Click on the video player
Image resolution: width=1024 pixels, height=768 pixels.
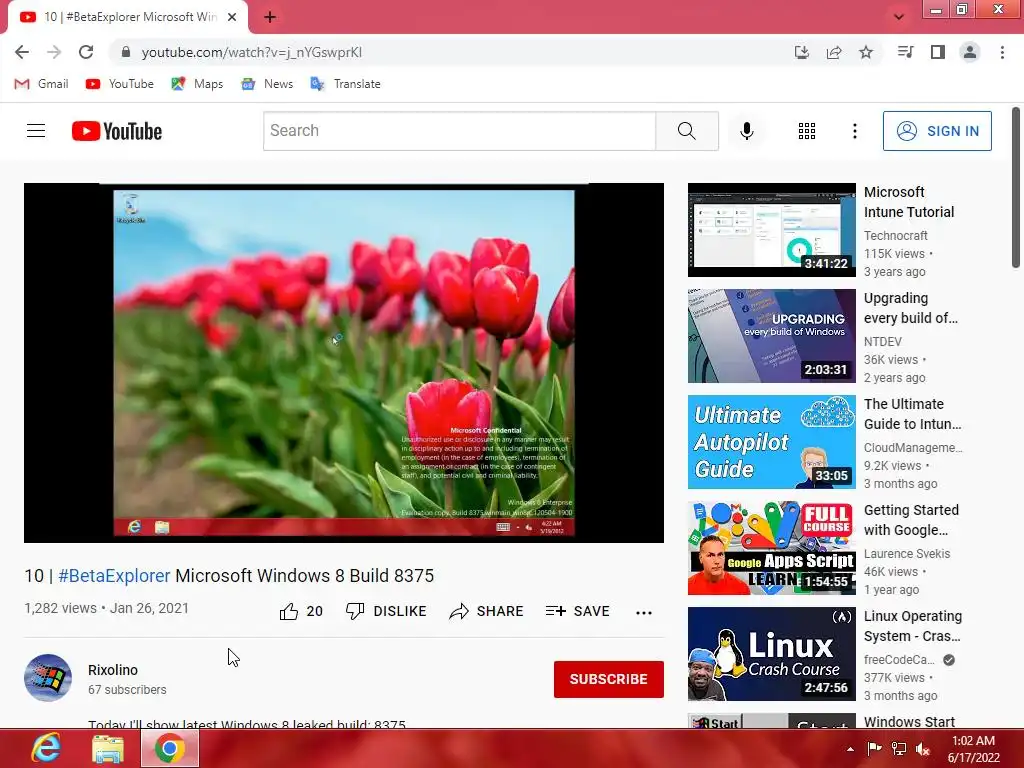[344, 362]
